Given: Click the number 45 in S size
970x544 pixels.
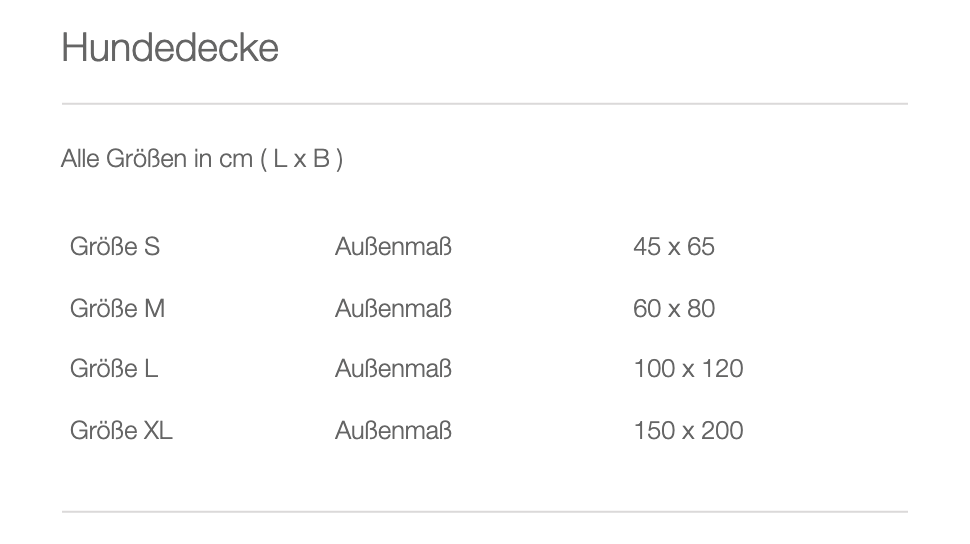Looking at the screenshot, I should (x=647, y=246).
